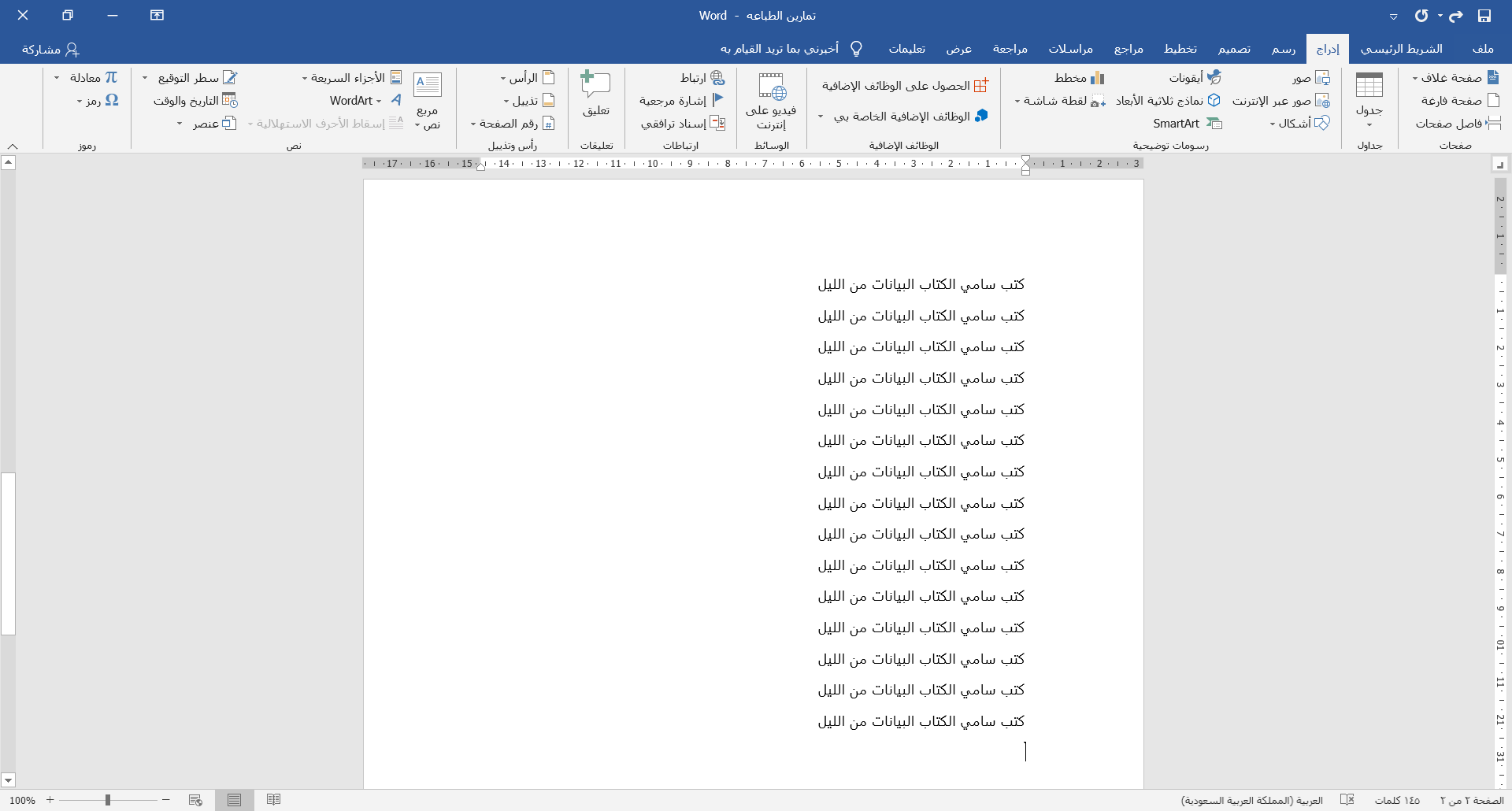Expand the shapes (أشكال) dropdown
1512x811 pixels.
pyautogui.click(x=1273, y=124)
